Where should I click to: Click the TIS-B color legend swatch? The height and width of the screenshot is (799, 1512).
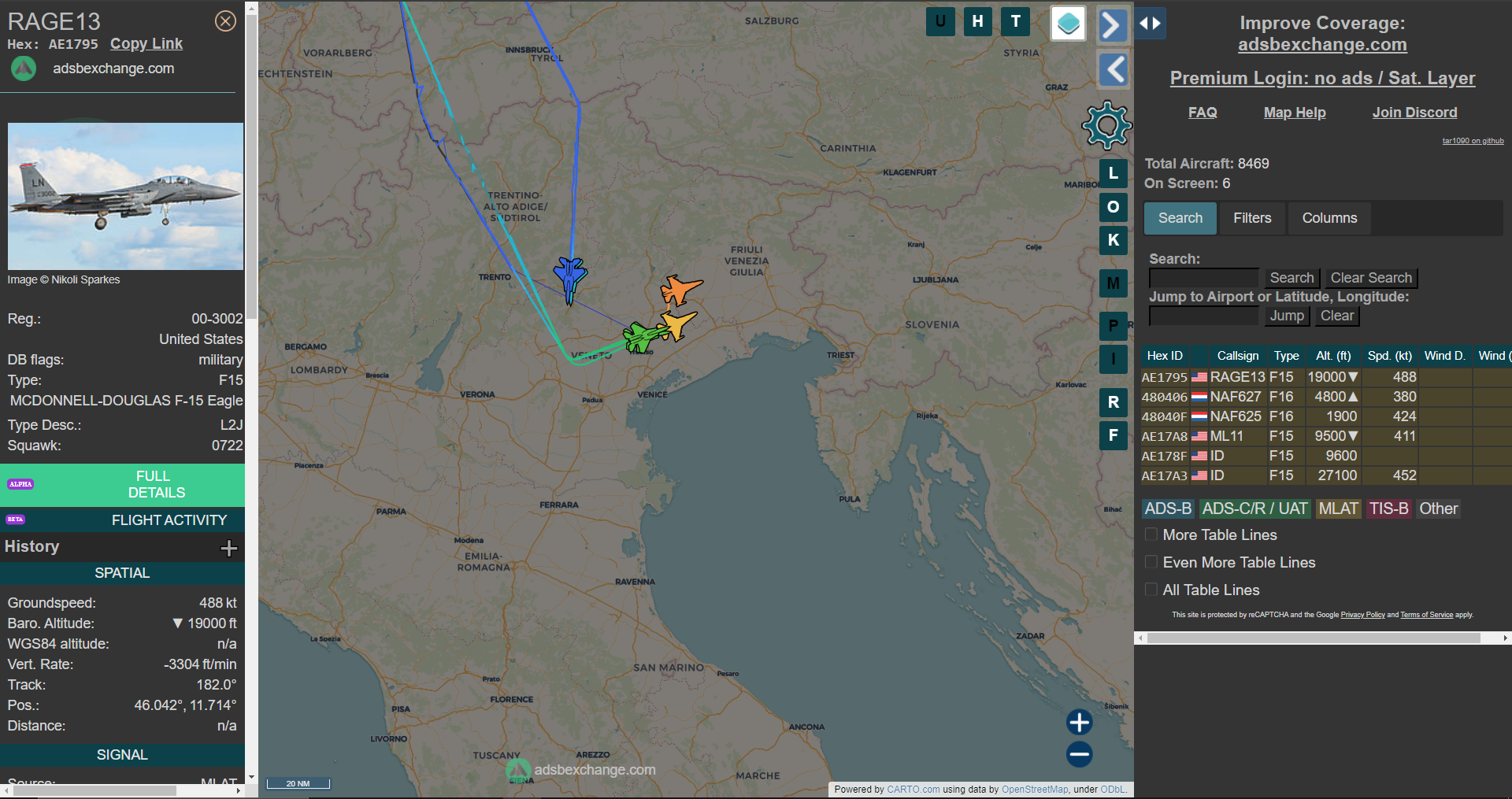click(1388, 509)
